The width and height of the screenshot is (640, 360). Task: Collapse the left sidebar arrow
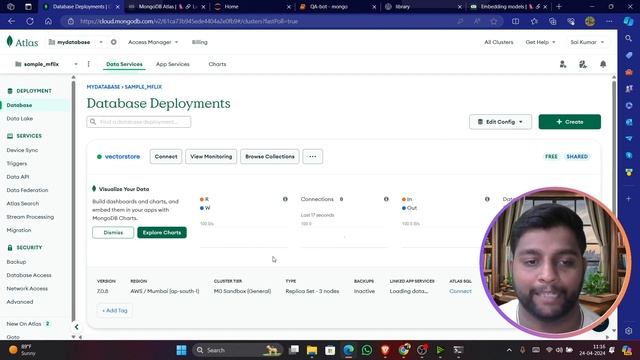(76, 327)
